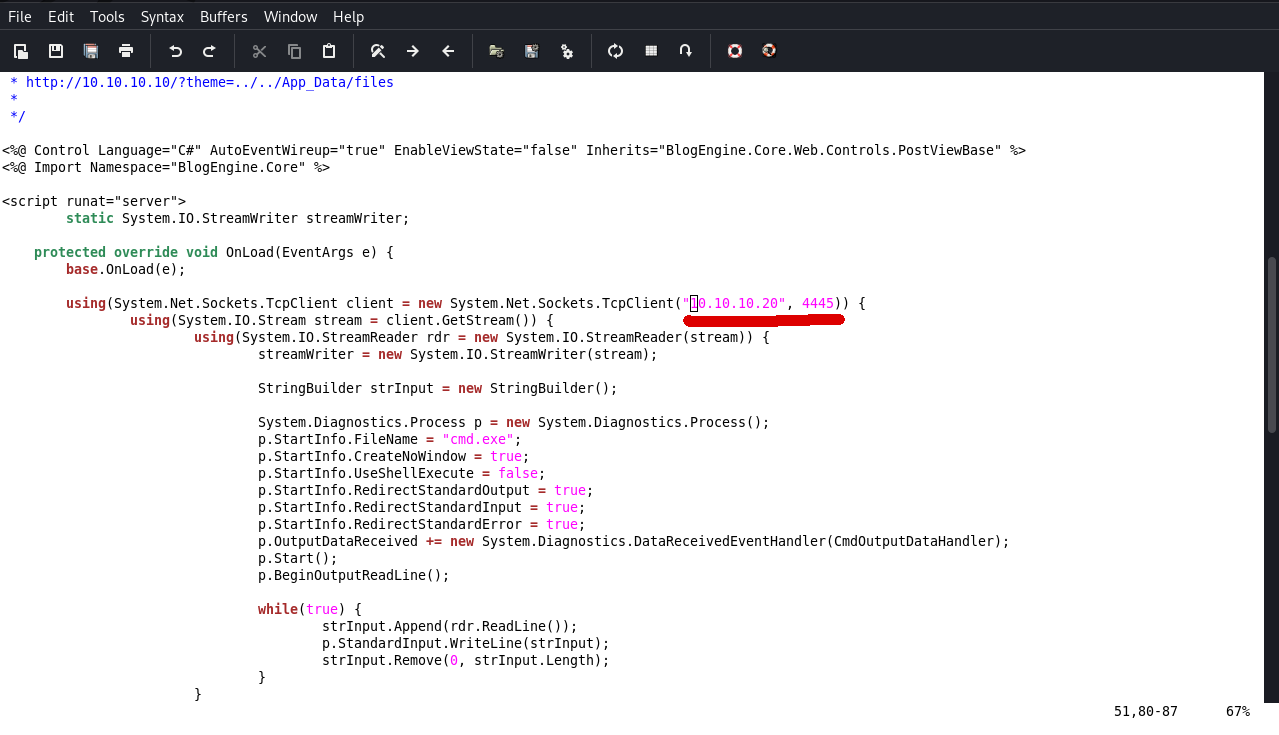Click the IP string "10.10.10.20"
Image resolution: width=1279 pixels, height=735 pixels.
(734, 303)
